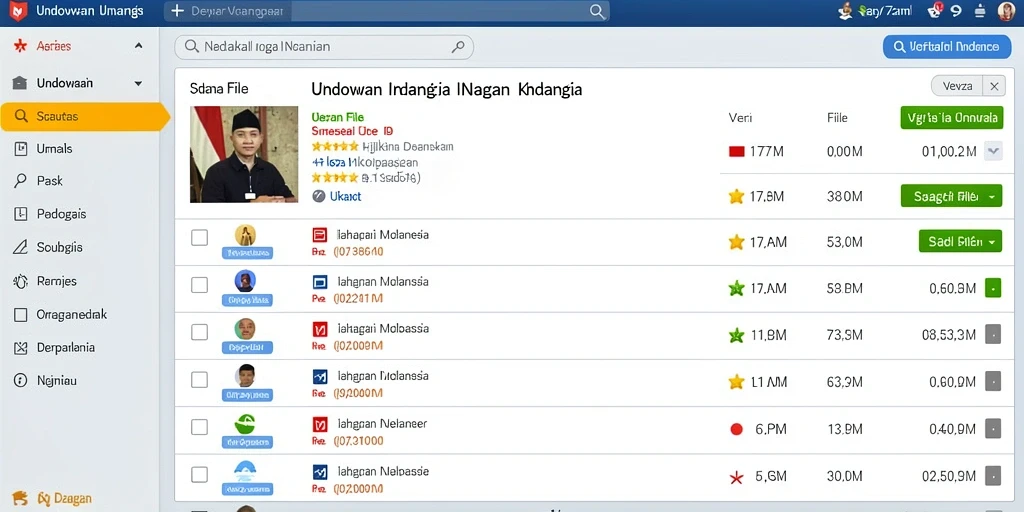
Task: Click the top Deyar Veangpar search field
Action: coord(387,11)
